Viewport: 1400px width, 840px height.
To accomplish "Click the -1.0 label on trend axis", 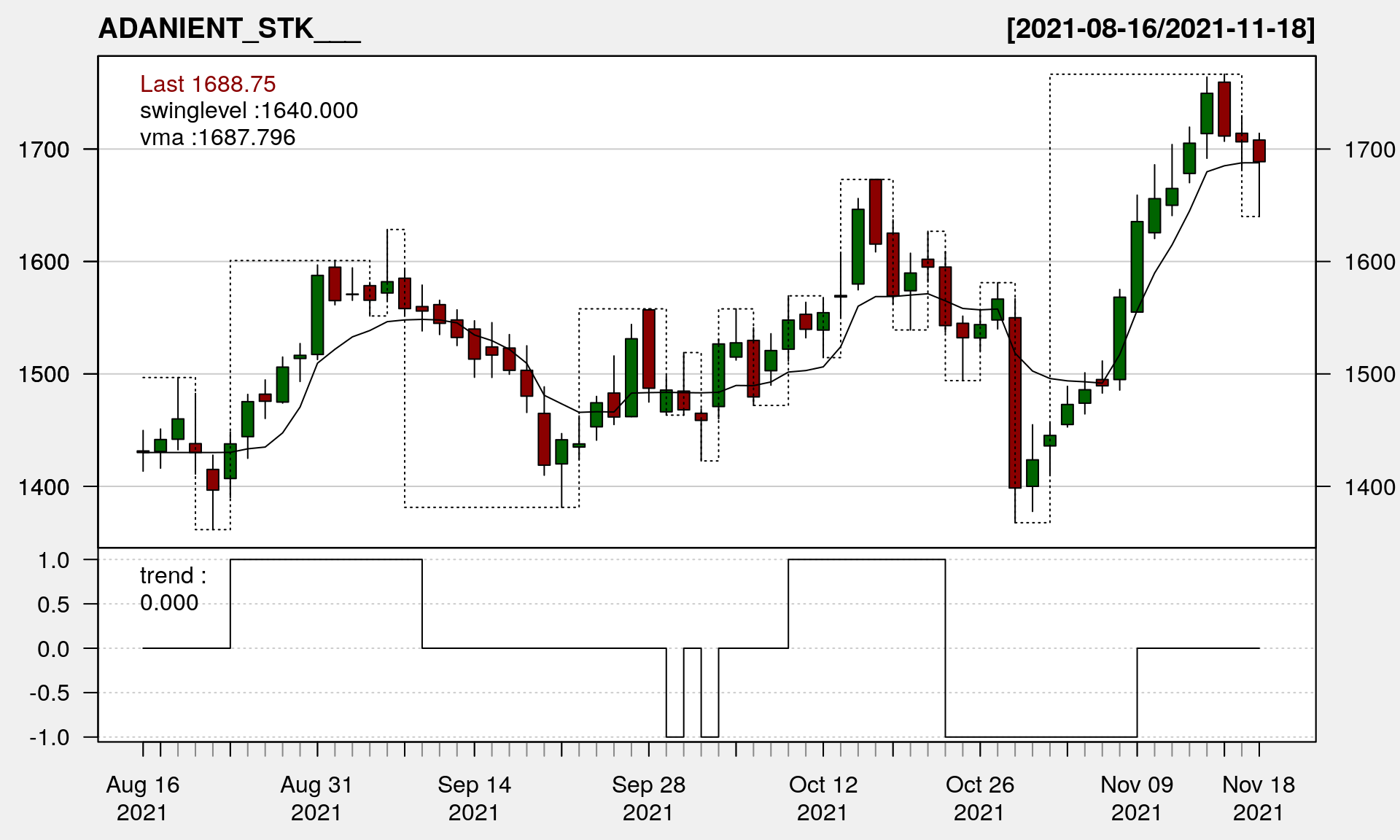I will [x=50, y=737].
